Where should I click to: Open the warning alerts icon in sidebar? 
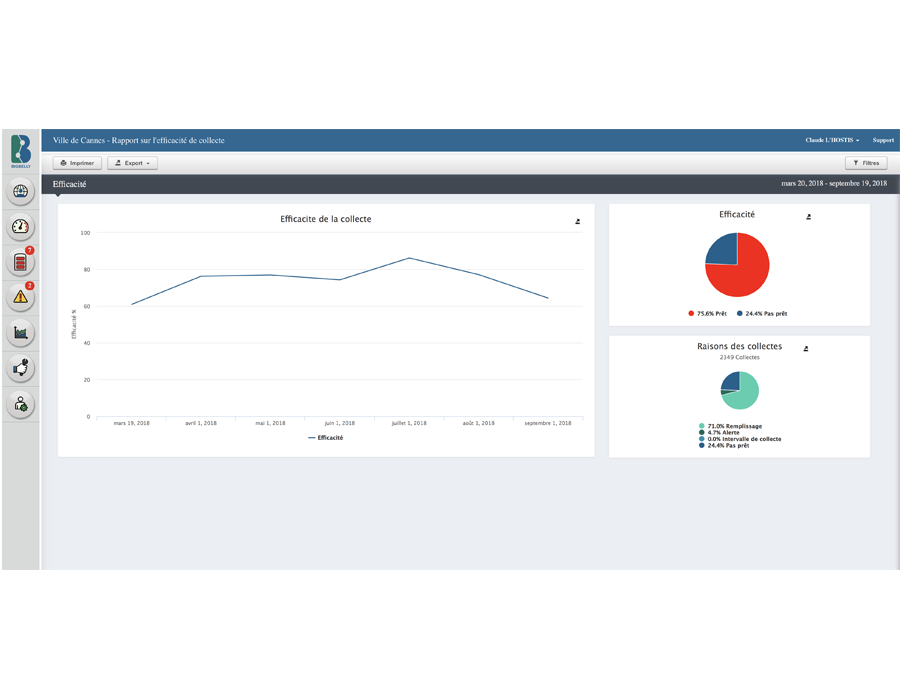[21, 296]
